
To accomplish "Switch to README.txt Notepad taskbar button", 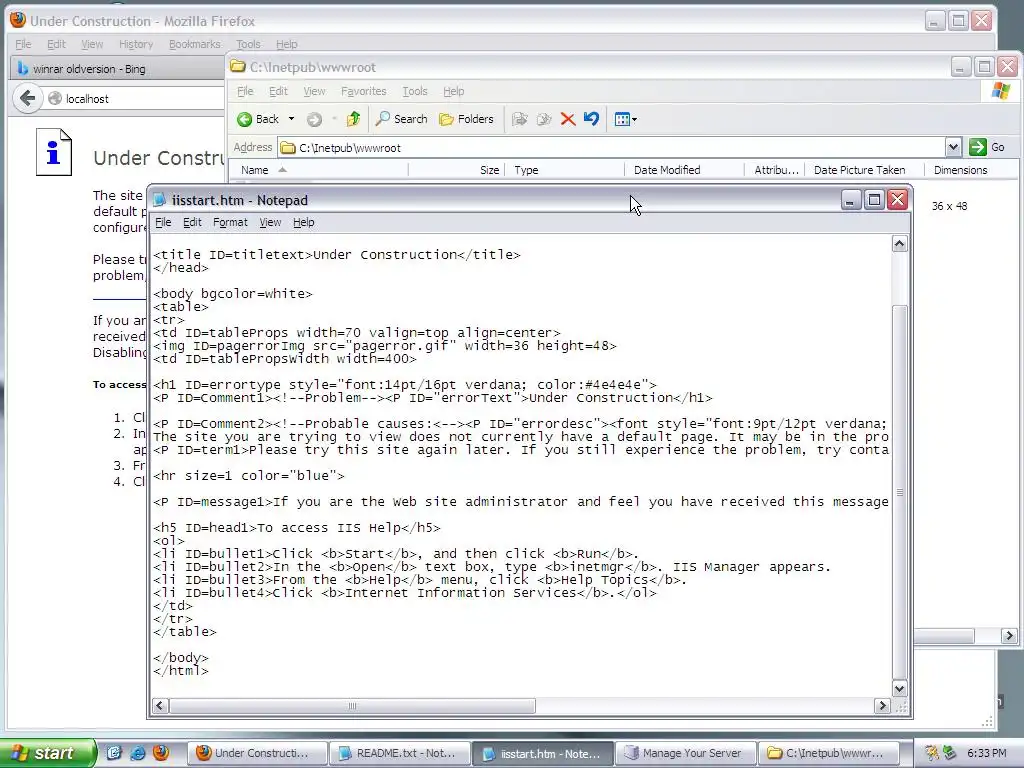I will point(398,753).
